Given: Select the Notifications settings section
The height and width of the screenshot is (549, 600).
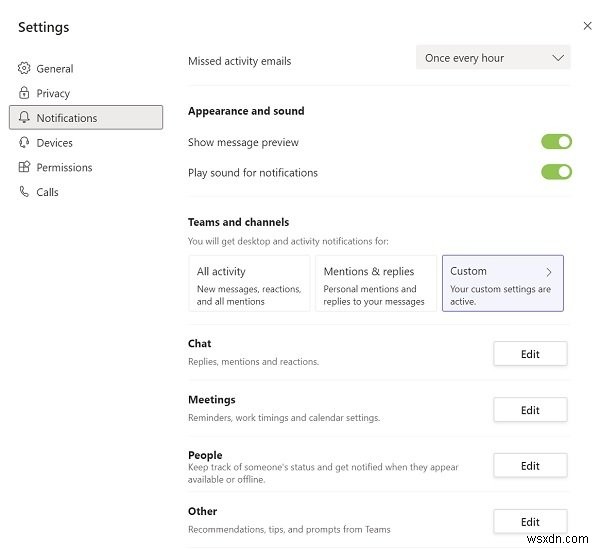Looking at the screenshot, I should point(86,117).
